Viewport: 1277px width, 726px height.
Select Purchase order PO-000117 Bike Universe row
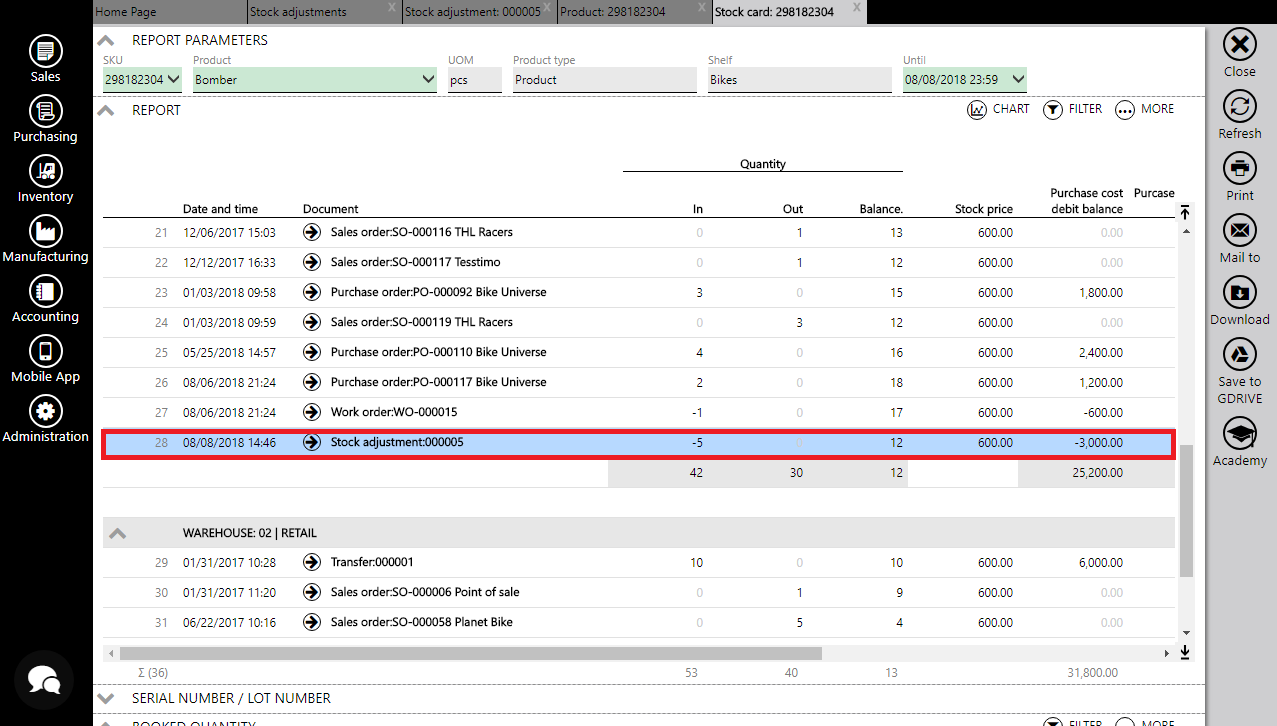pos(639,382)
